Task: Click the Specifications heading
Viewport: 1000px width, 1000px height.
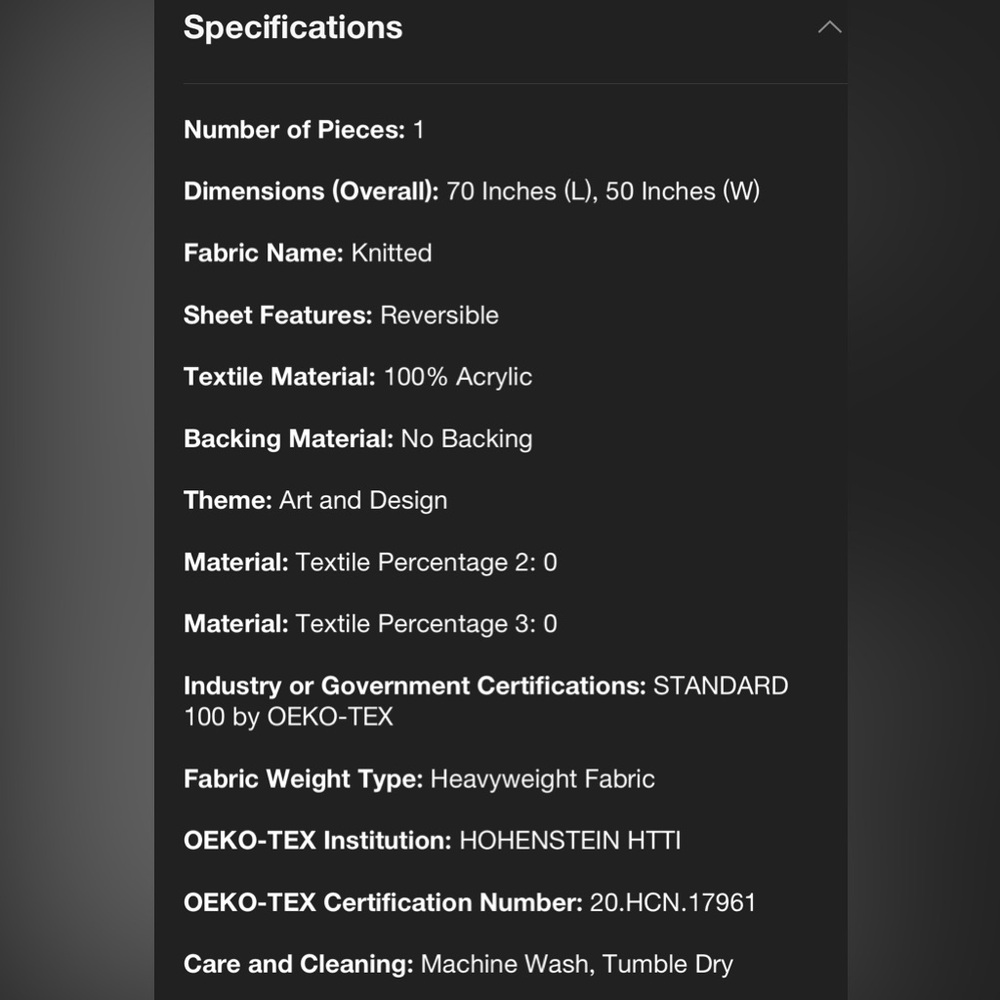Action: pyautogui.click(x=293, y=27)
